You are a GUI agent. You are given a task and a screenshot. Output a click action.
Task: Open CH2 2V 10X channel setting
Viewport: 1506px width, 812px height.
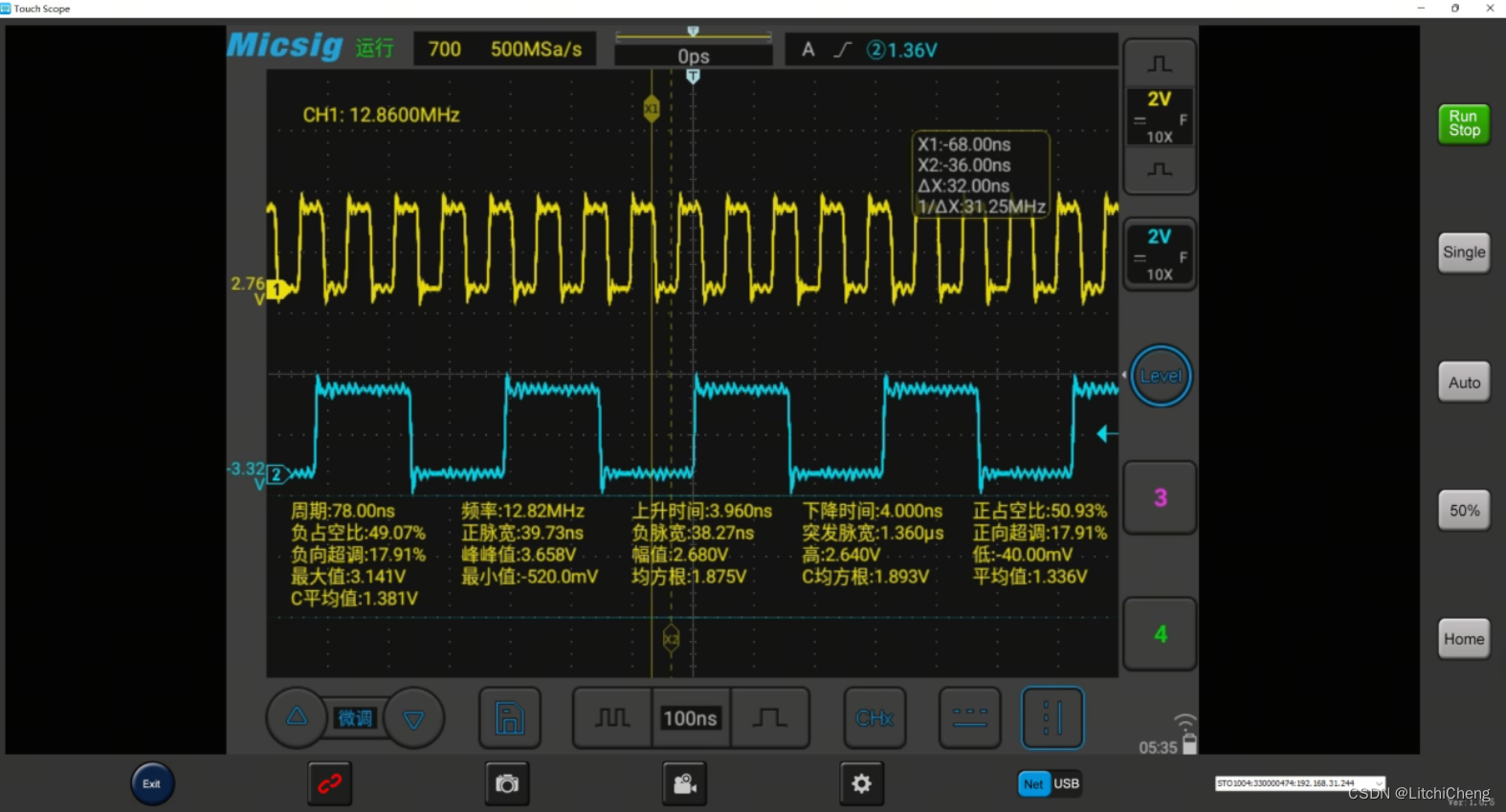pyautogui.click(x=1160, y=254)
